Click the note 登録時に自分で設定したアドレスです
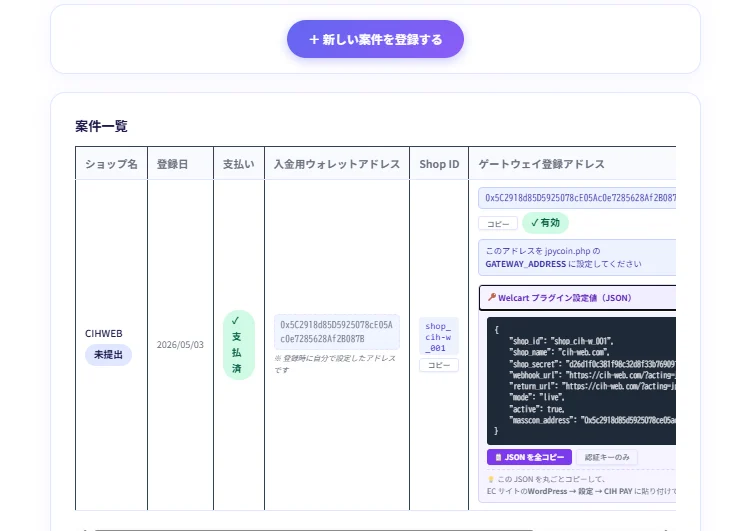 click(335, 364)
